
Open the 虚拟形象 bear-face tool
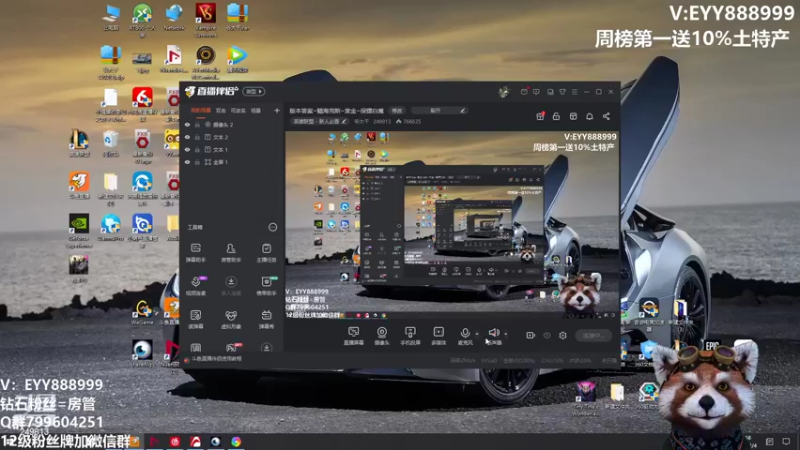click(231, 319)
